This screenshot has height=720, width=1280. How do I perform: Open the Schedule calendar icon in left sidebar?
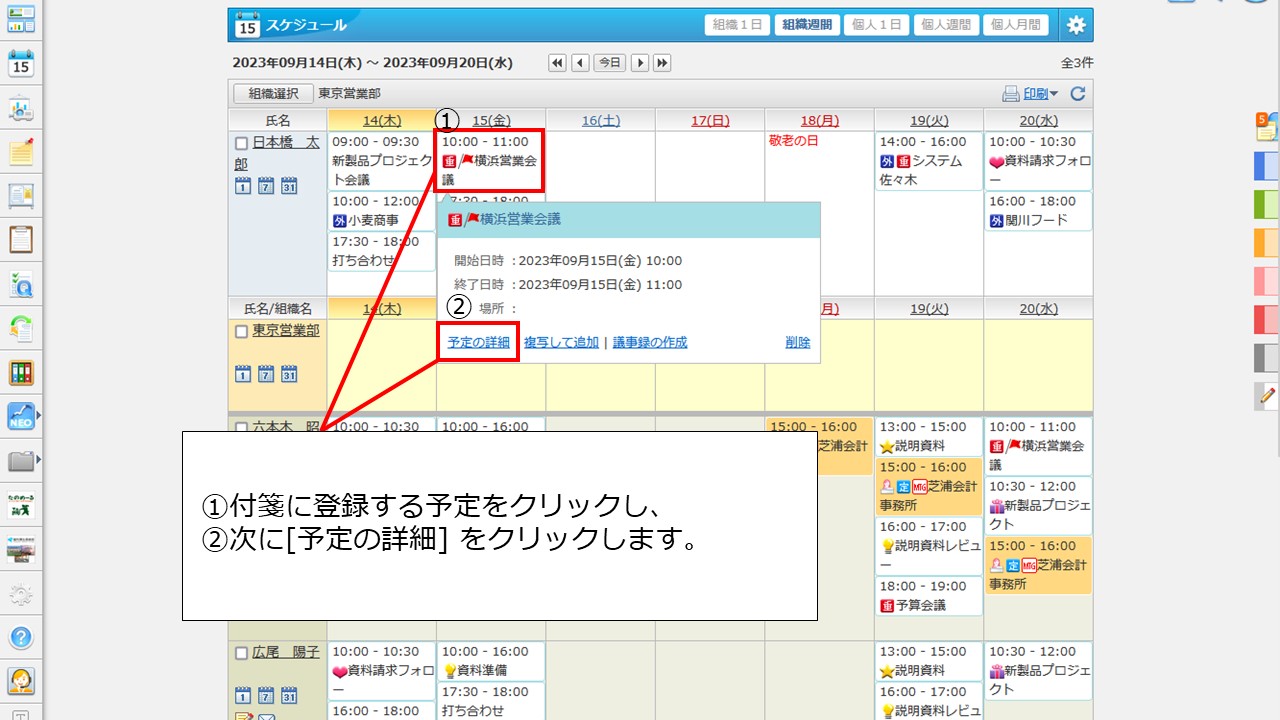pos(22,65)
